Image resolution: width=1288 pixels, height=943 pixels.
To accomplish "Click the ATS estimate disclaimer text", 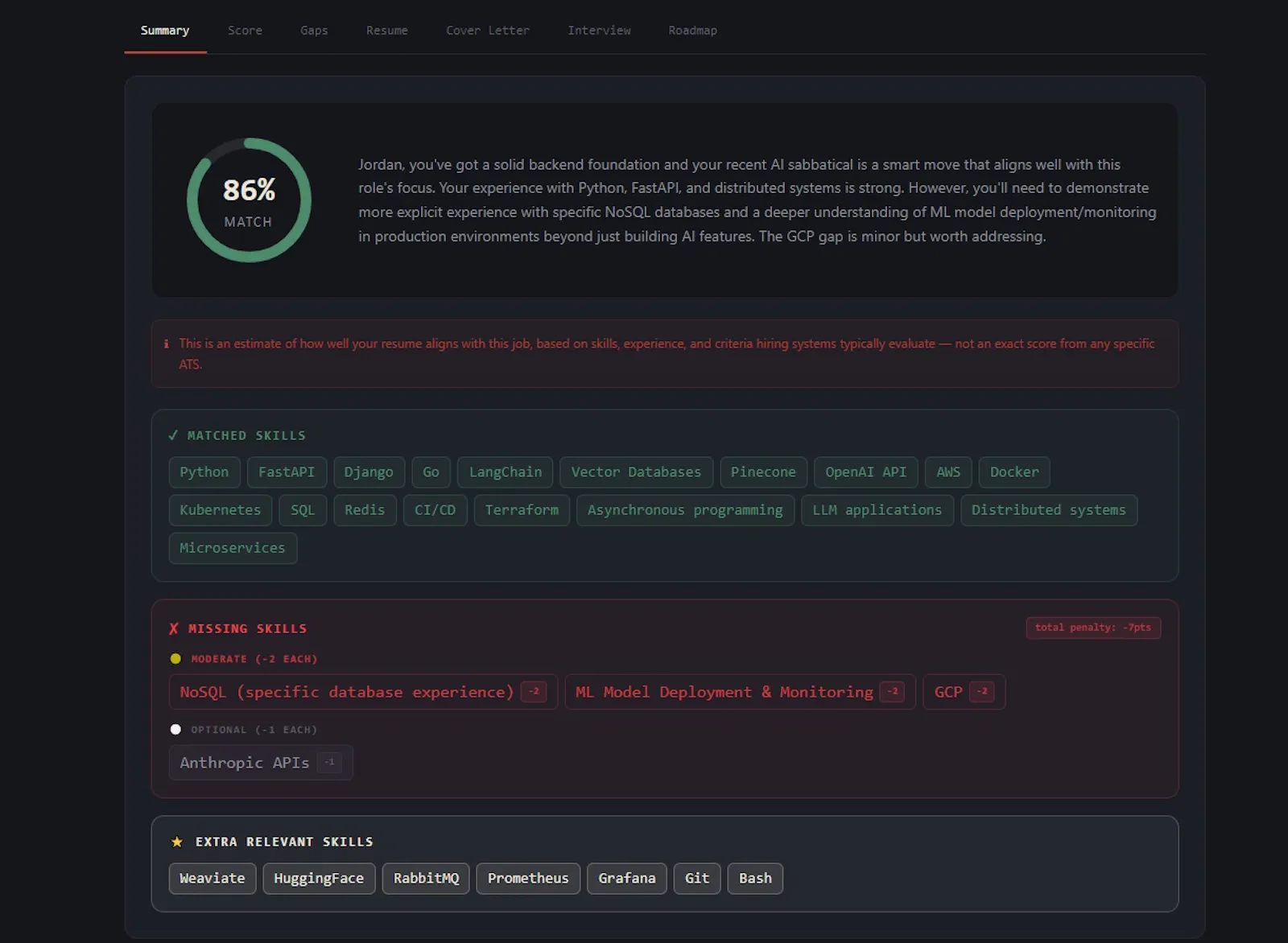I will point(667,354).
